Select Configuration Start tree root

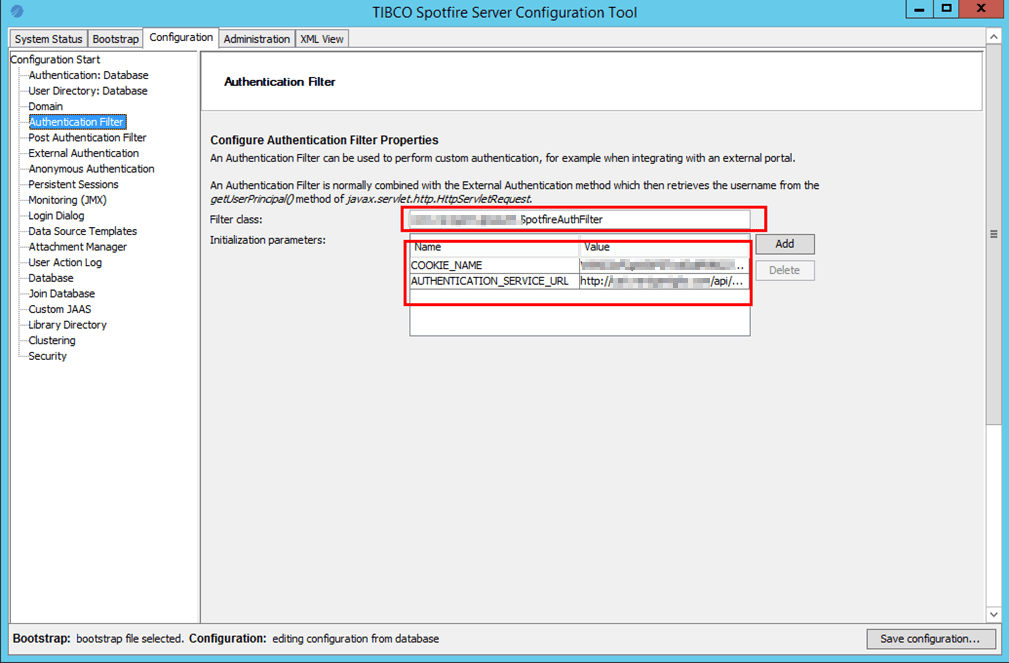(55, 59)
